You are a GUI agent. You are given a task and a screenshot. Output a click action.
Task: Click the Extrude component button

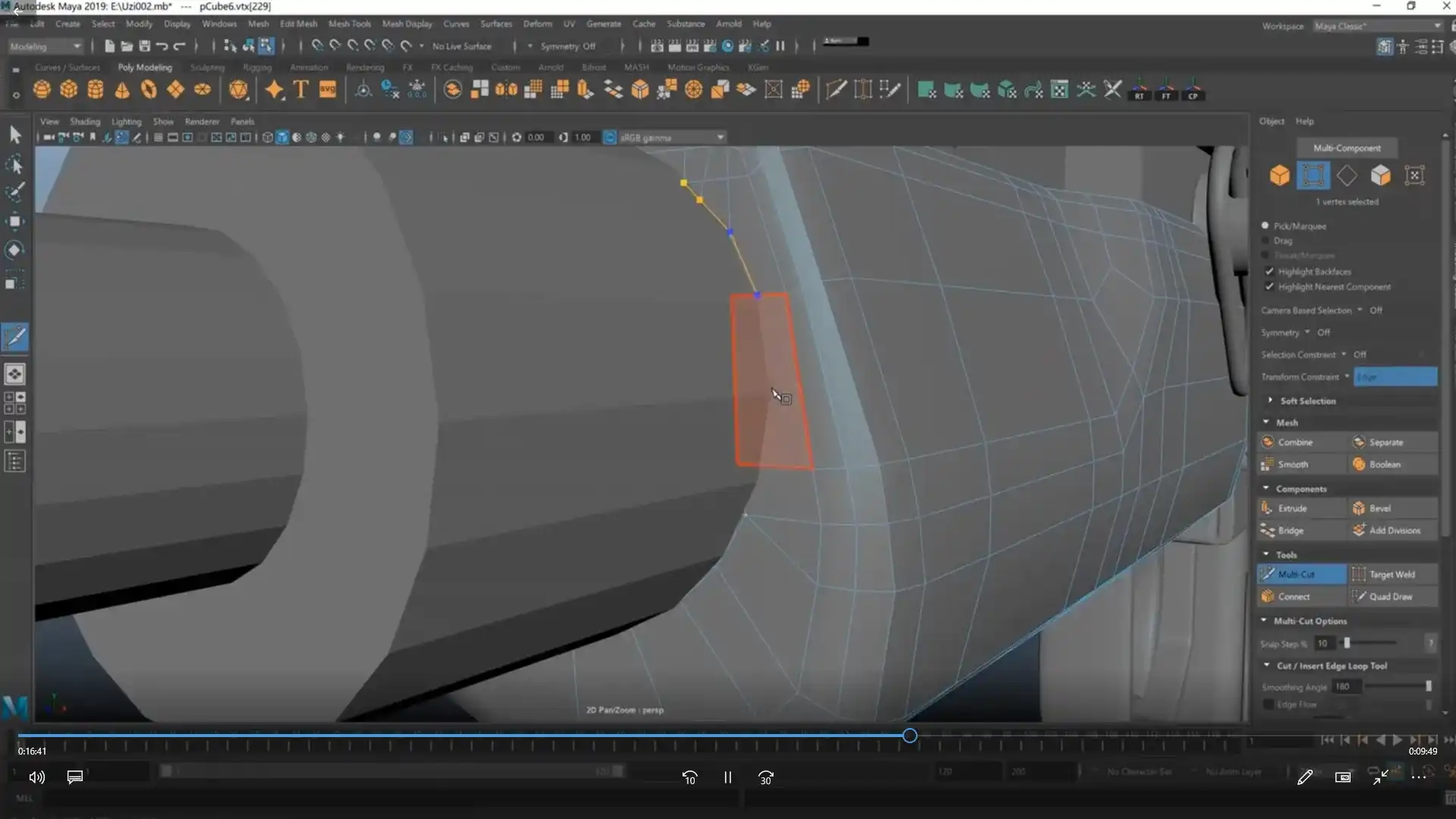click(1292, 508)
